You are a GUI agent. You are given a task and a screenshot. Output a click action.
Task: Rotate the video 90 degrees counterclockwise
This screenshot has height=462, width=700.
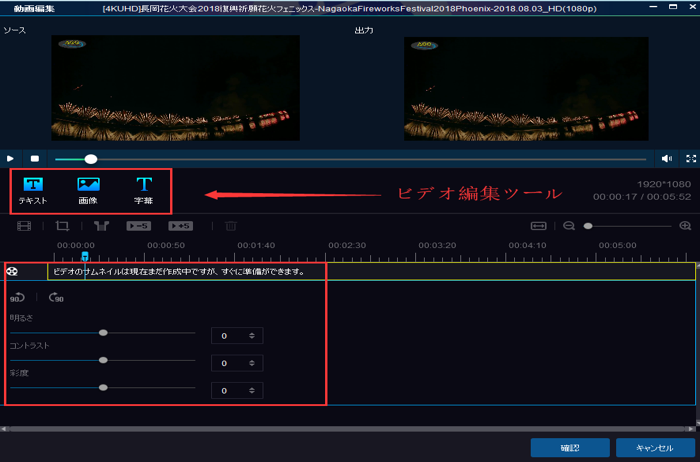(17, 297)
